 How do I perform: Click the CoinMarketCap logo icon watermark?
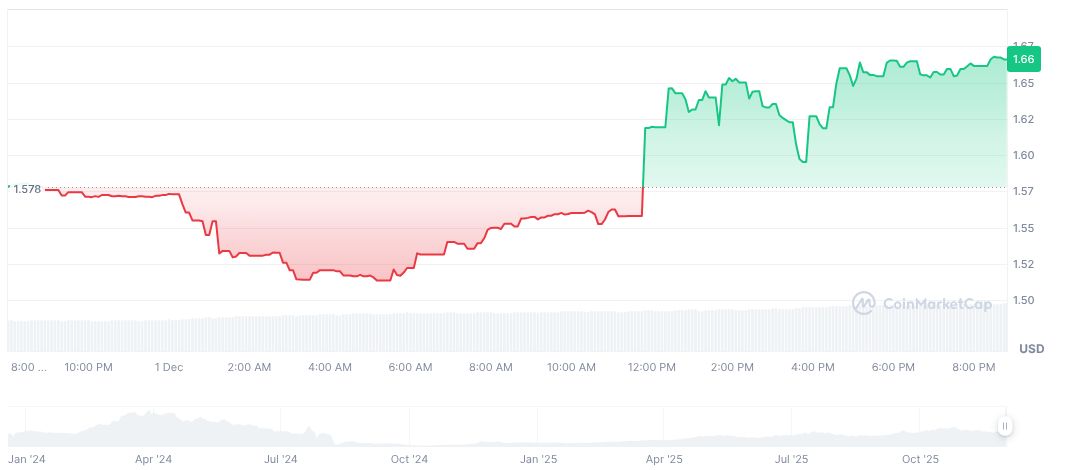pos(864,302)
